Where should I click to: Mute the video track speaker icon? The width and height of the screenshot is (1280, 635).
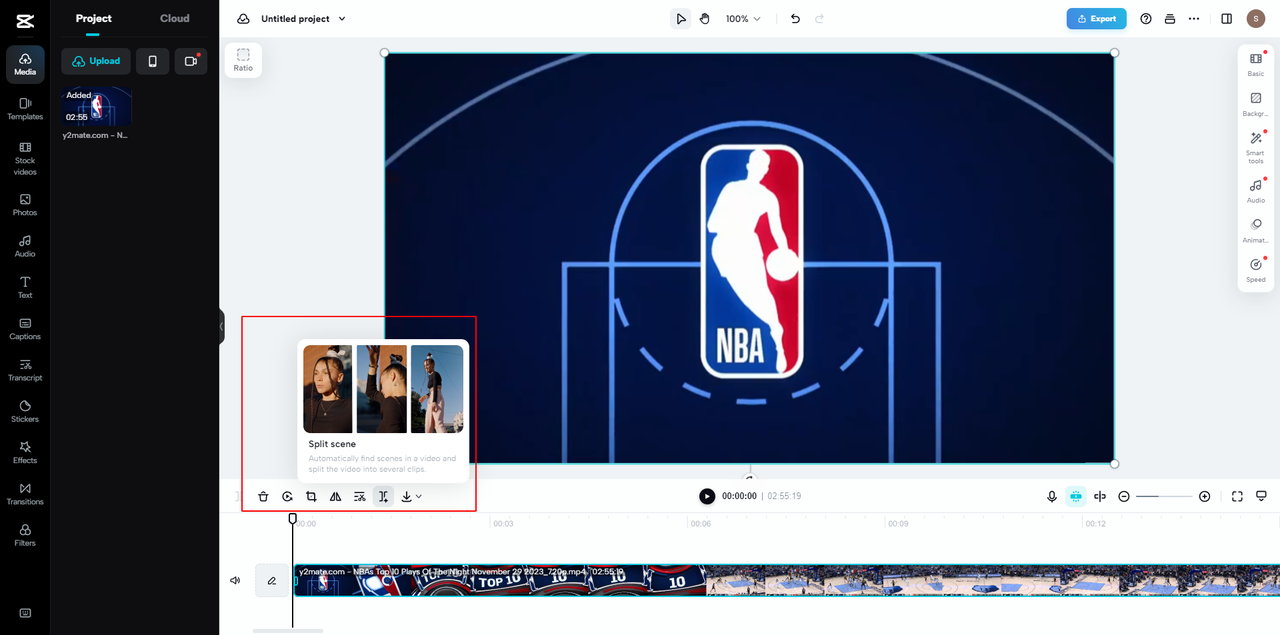tap(235, 580)
